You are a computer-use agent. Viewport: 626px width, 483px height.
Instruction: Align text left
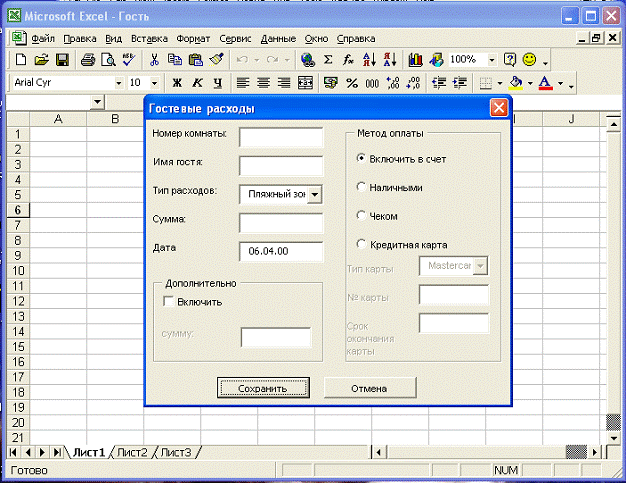point(243,83)
